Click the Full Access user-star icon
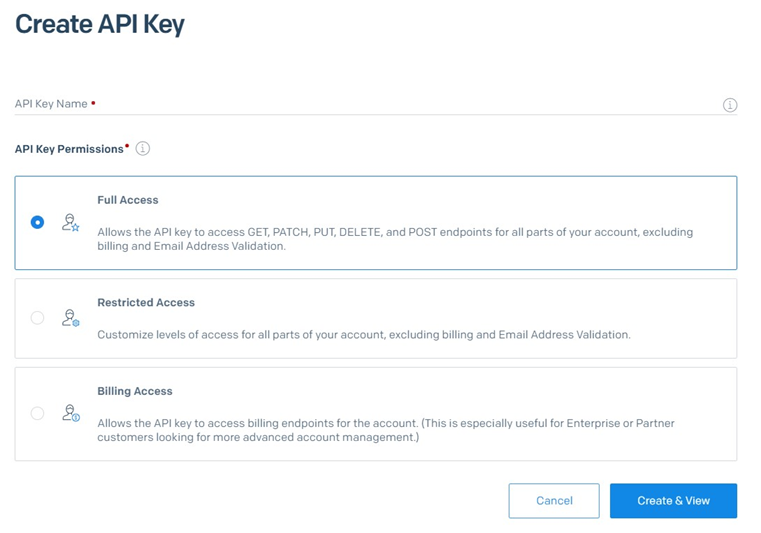Viewport: 761px width, 533px height. click(70, 223)
